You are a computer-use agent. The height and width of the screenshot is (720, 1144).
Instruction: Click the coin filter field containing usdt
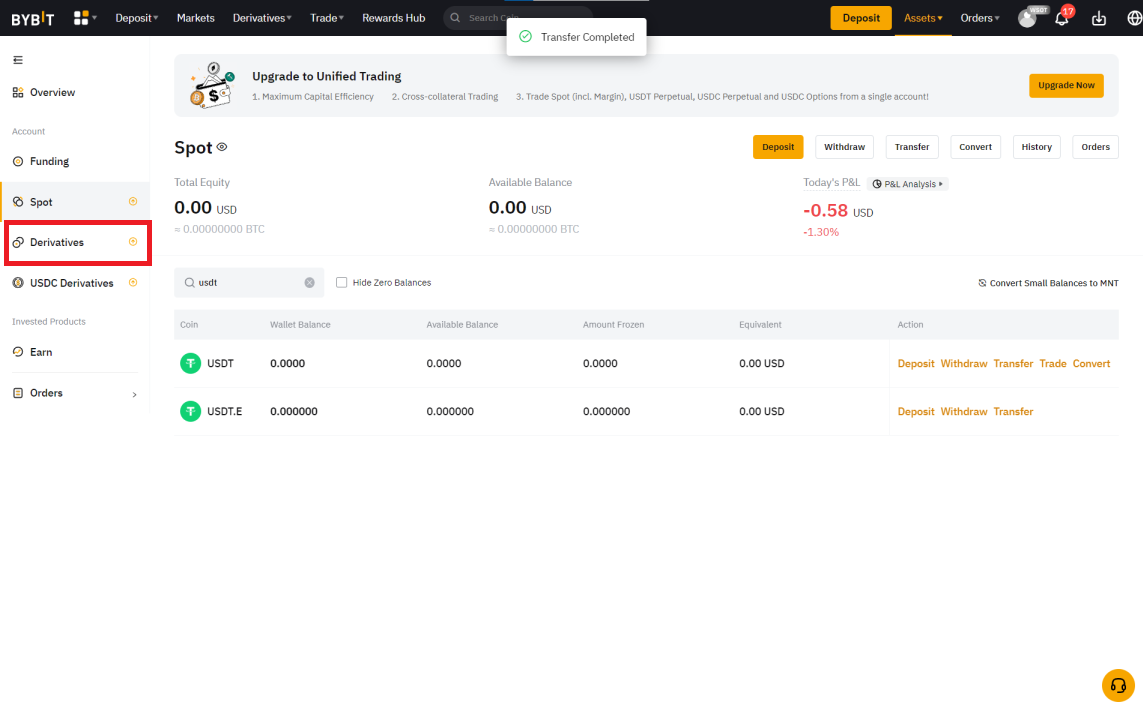249,282
